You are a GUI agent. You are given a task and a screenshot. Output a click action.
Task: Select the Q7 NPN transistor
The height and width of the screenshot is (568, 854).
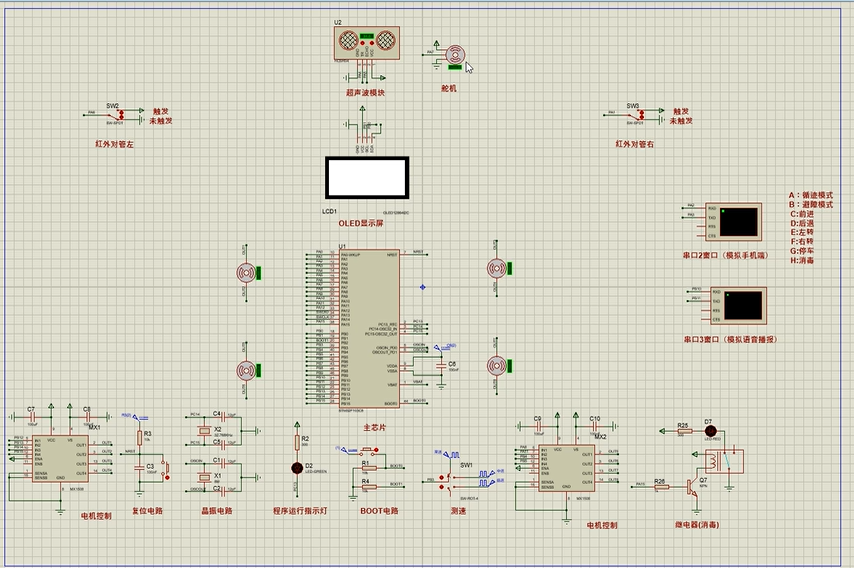691,486
